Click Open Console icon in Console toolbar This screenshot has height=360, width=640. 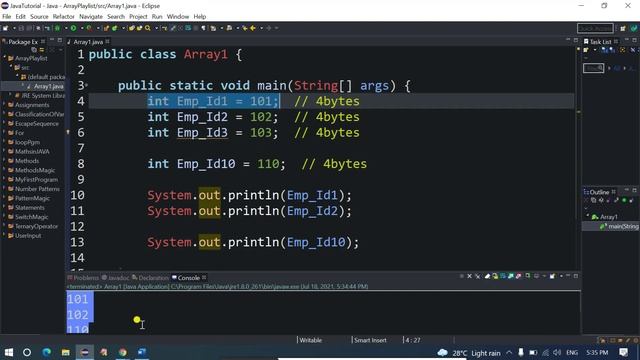point(552,276)
